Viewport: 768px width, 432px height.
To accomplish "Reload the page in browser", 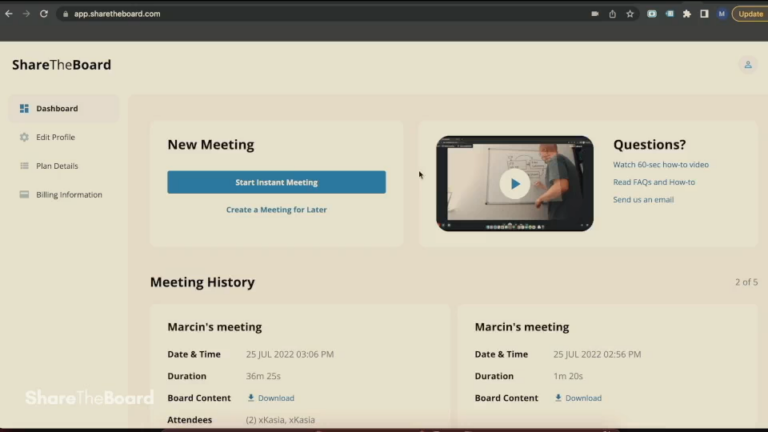I will 44,14.
